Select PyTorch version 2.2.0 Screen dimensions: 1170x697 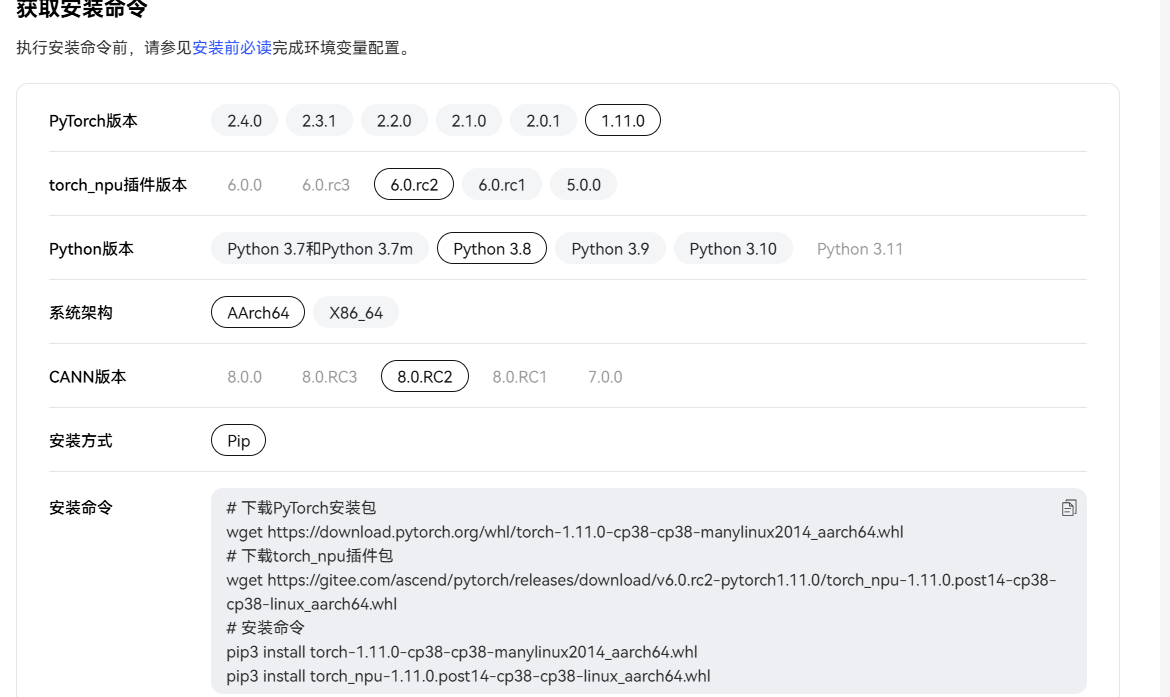[x=394, y=119]
